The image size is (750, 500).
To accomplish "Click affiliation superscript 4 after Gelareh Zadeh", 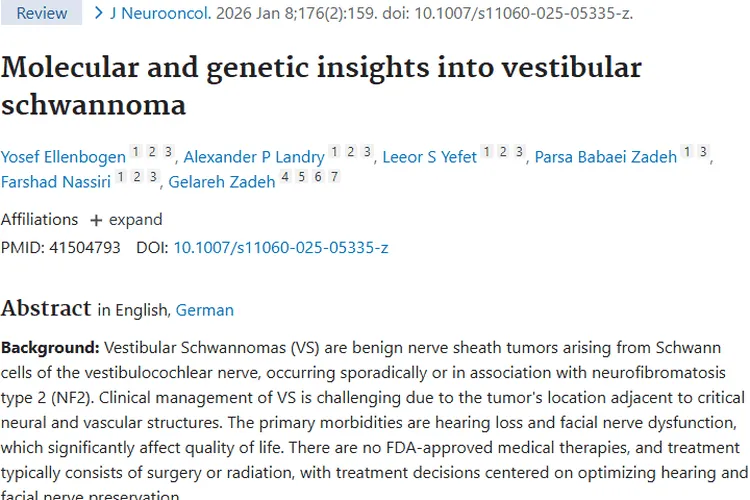I will [x=285, y=177].
